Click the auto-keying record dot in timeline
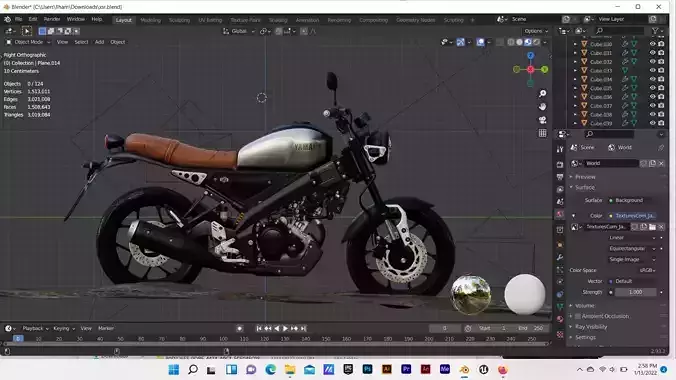This screenshot has width=676, height=380. tap(240, 329)
